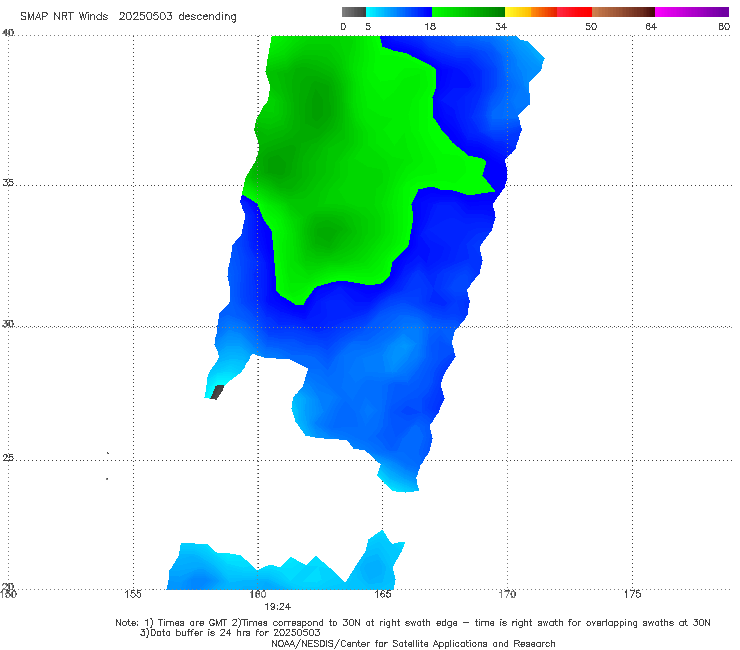740x650 pixels.
Task: Click the title 'SMAP NRT Winds 20250503 descending'
Action: (128, 16)
